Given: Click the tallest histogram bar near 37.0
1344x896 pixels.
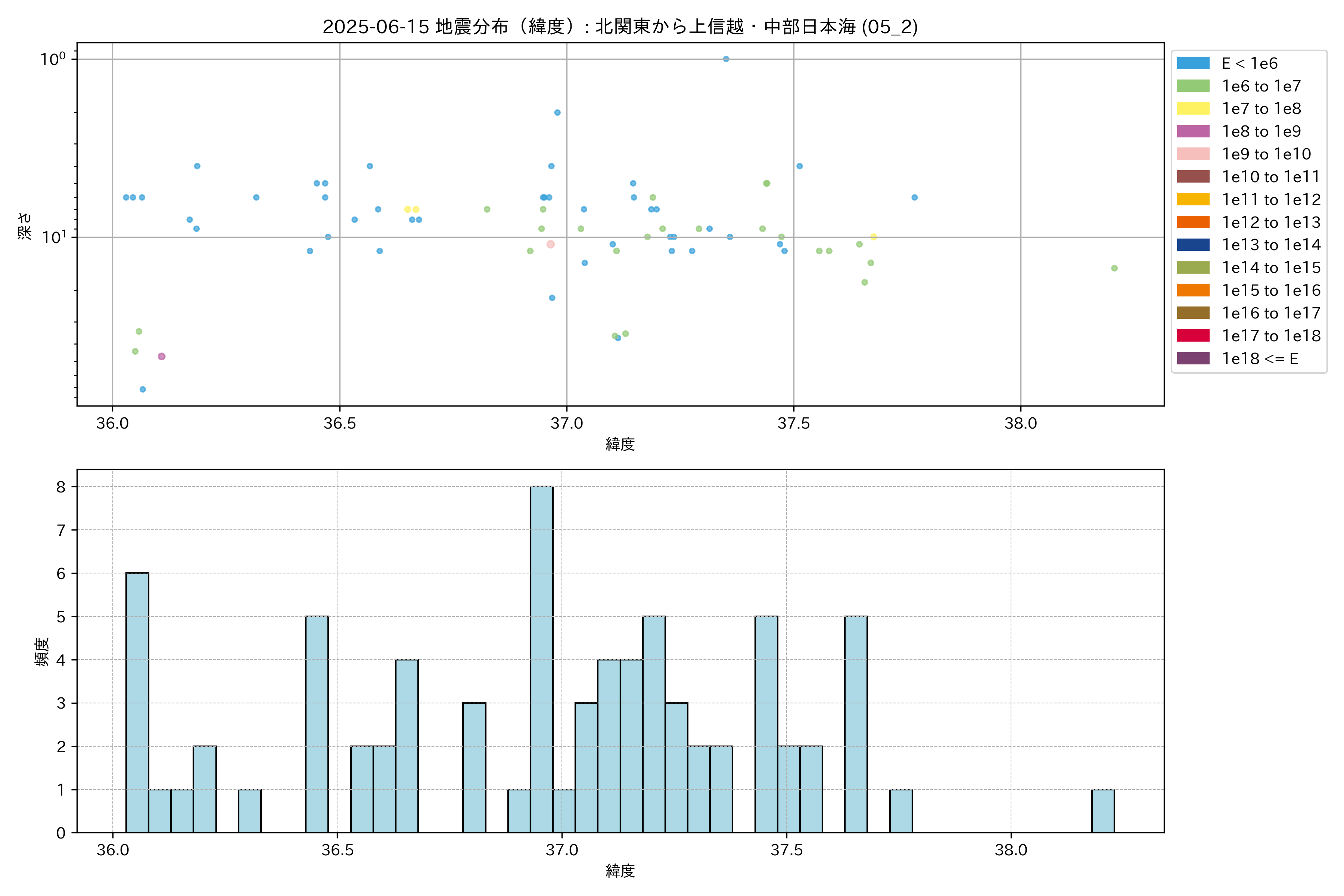Looking at the screenshot, I should [x=541, y=659].
